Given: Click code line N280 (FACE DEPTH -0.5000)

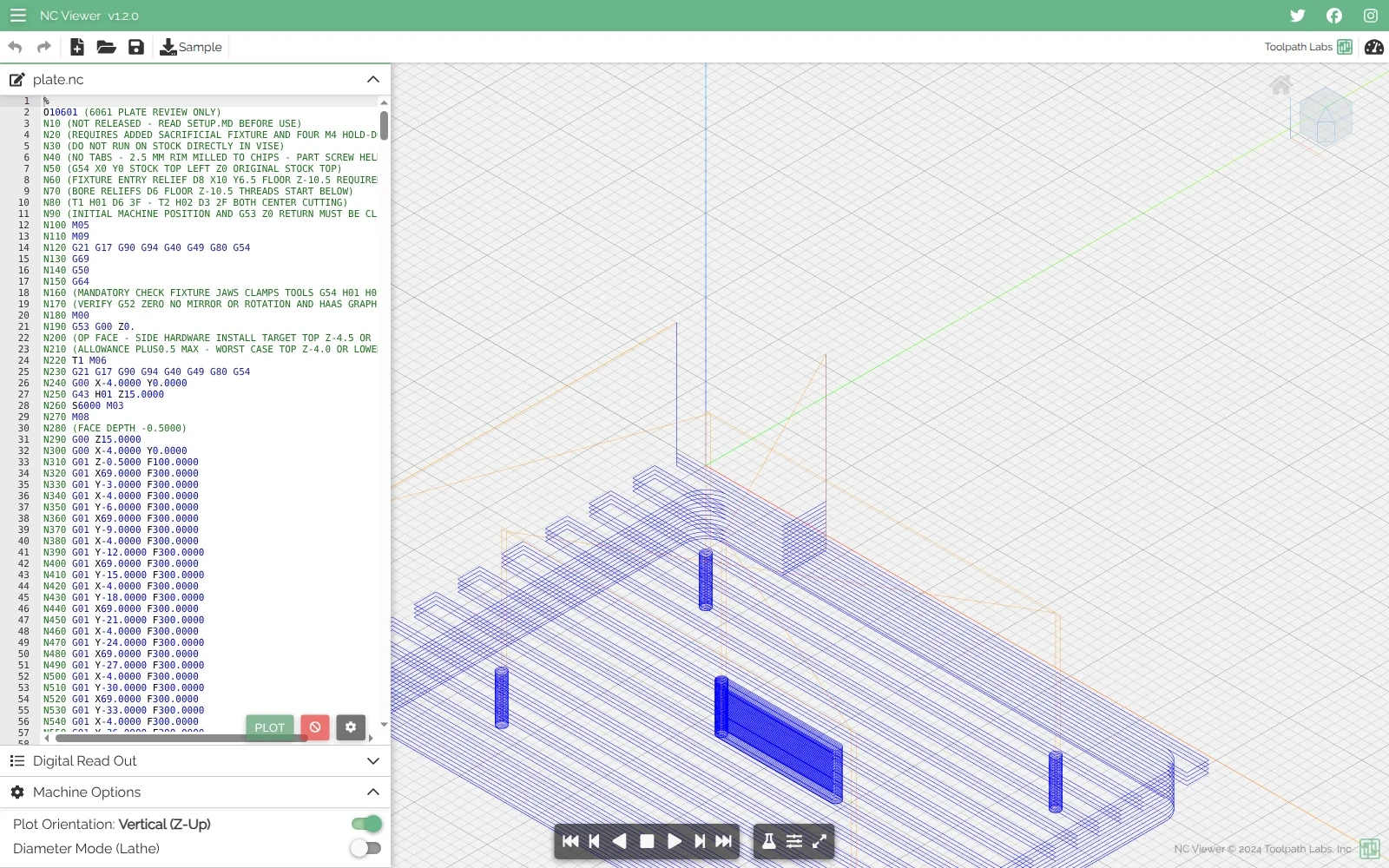Looking at the screenshot, I should tap(115, 428).
